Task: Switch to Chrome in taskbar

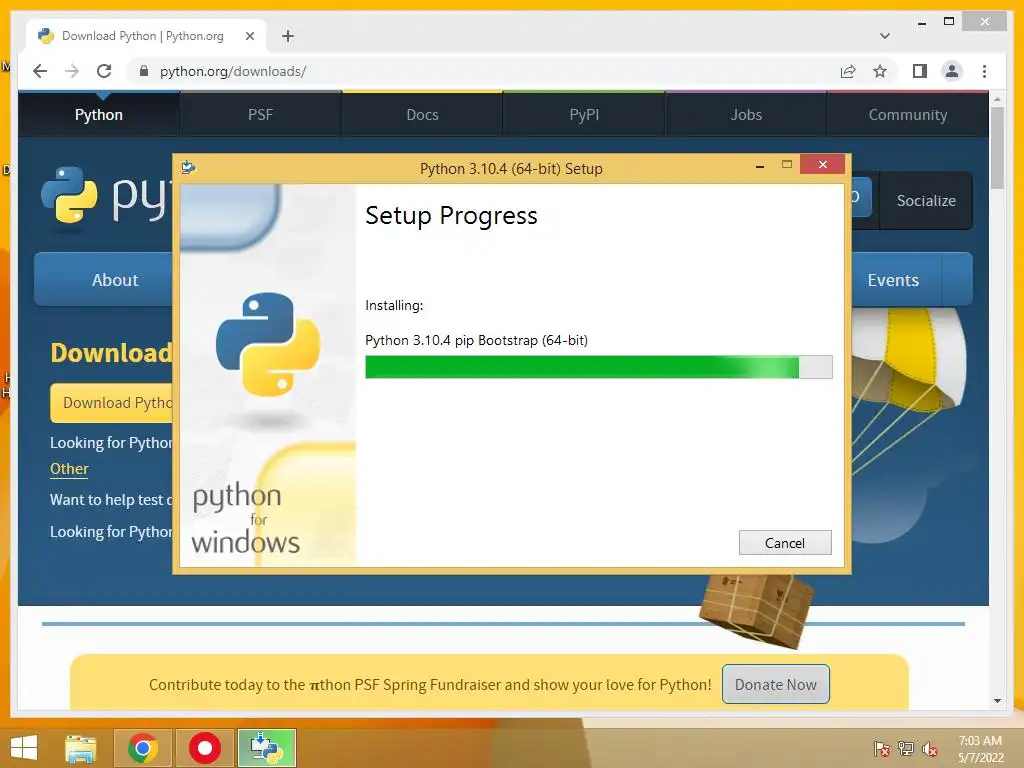Action: click(143, 748)
